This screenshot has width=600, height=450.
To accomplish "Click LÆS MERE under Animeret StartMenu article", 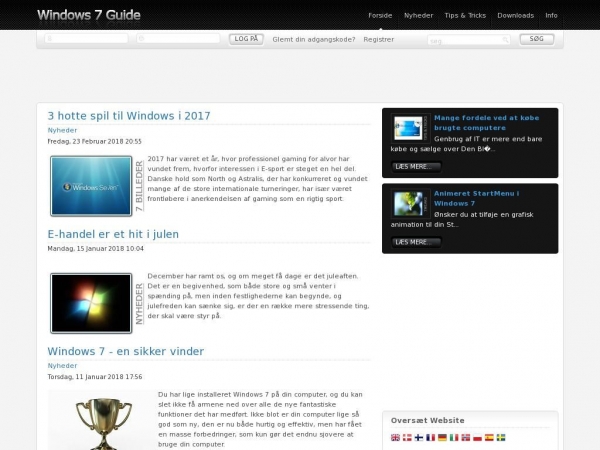I will [416, 242].
